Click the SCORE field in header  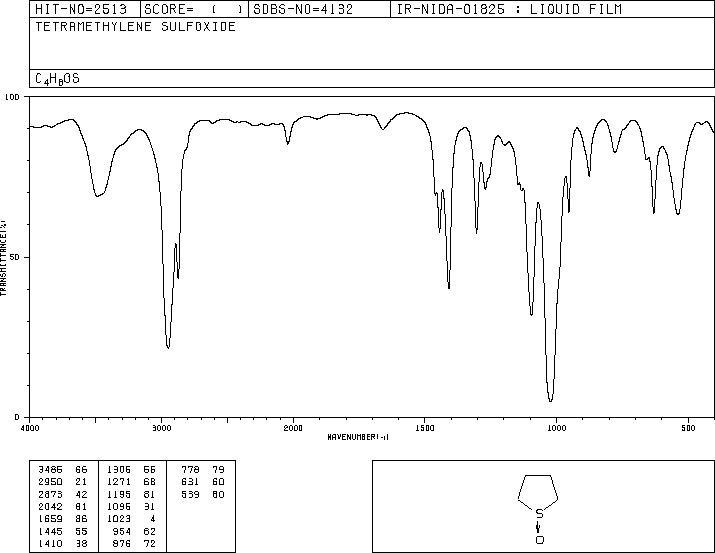pos(194,9)
